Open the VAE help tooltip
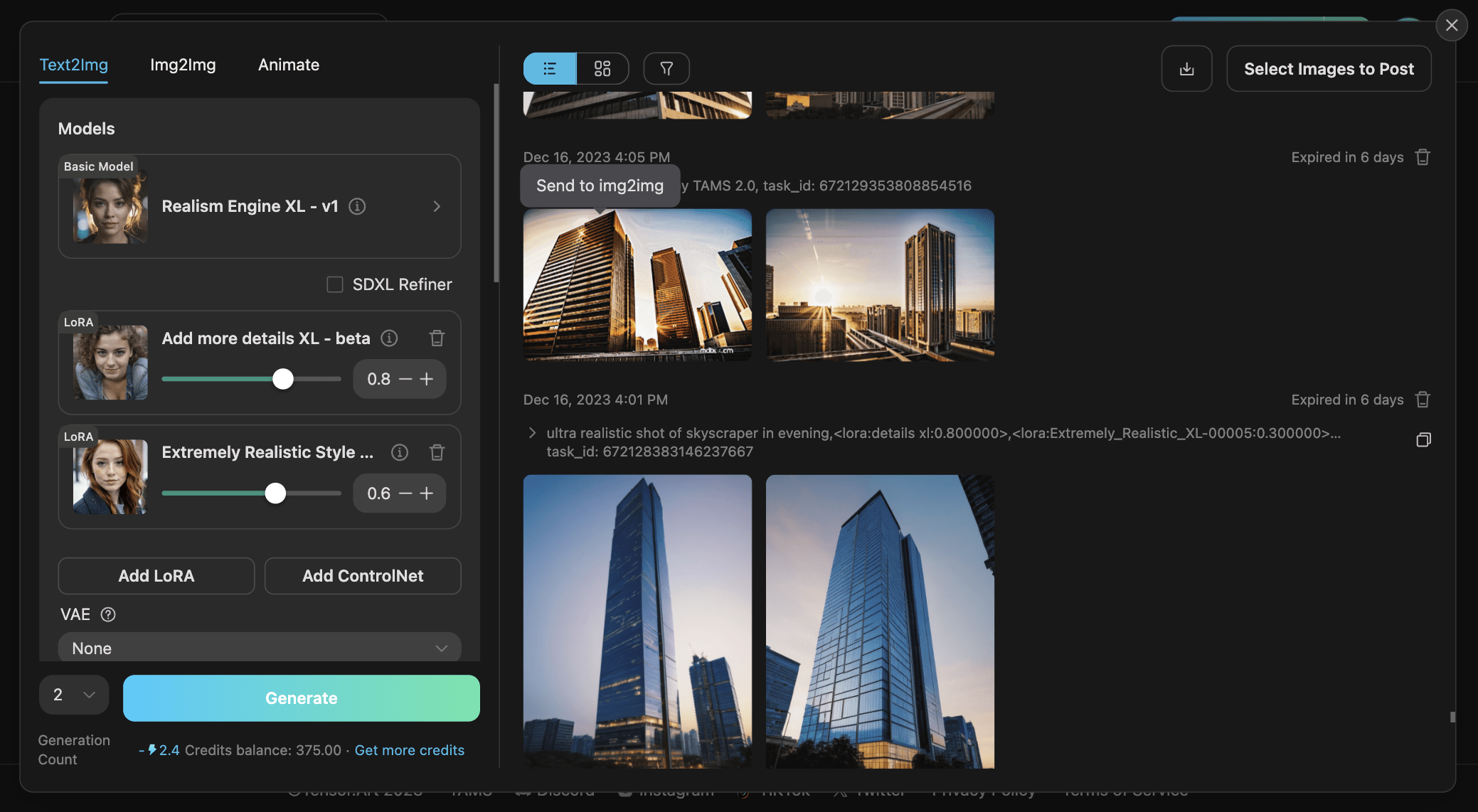The width and height of the screenshot is (1478, 812). coord(109,614)
